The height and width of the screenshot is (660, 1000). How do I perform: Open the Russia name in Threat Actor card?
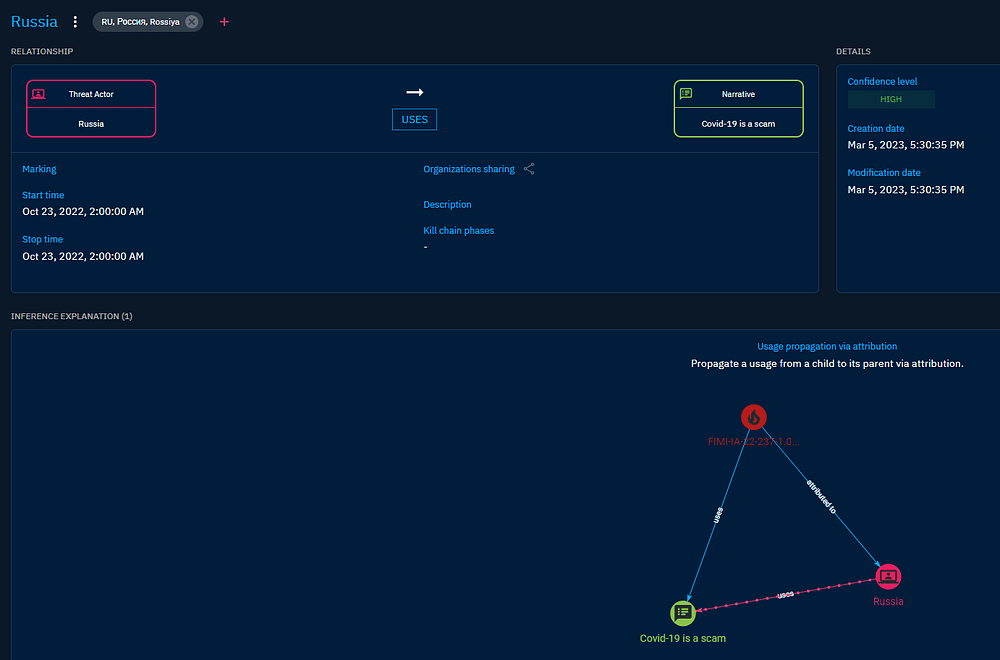coord(91,124)
